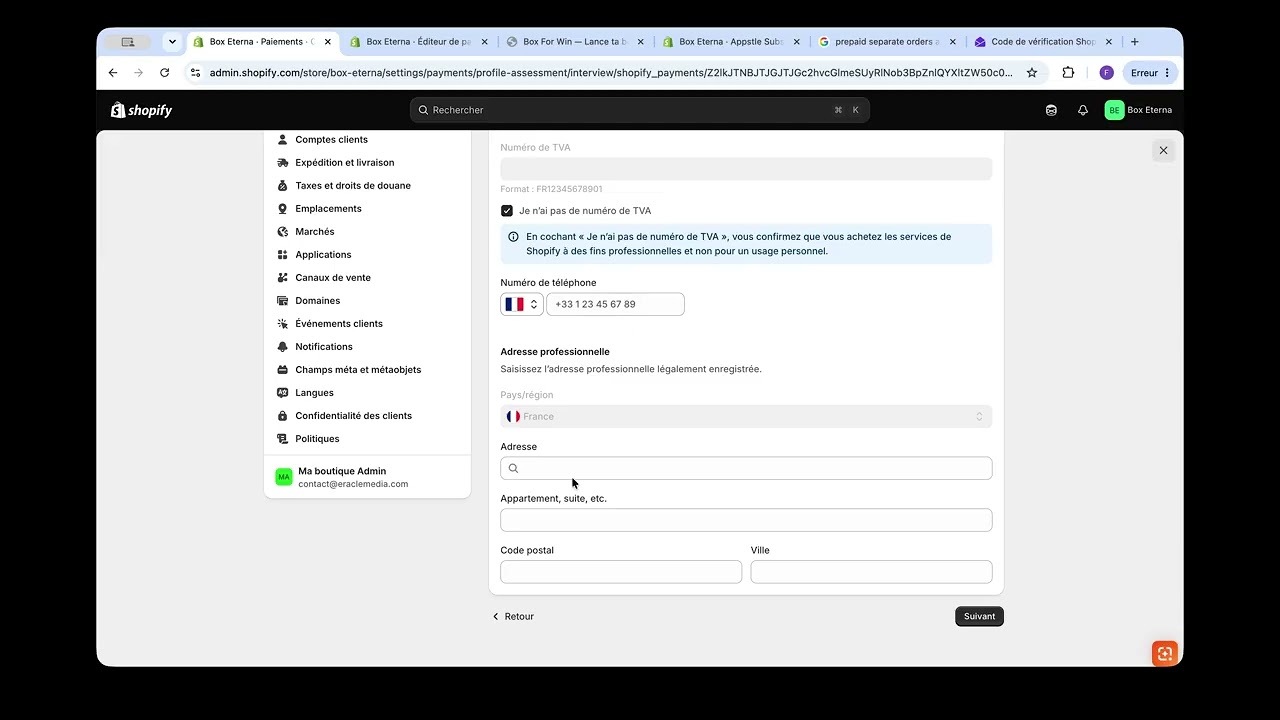Image resolution: width=1280 pixels, height=720 pixels.
Task: Open the tab search dropdown arrow
Action: tap(172, 42)
